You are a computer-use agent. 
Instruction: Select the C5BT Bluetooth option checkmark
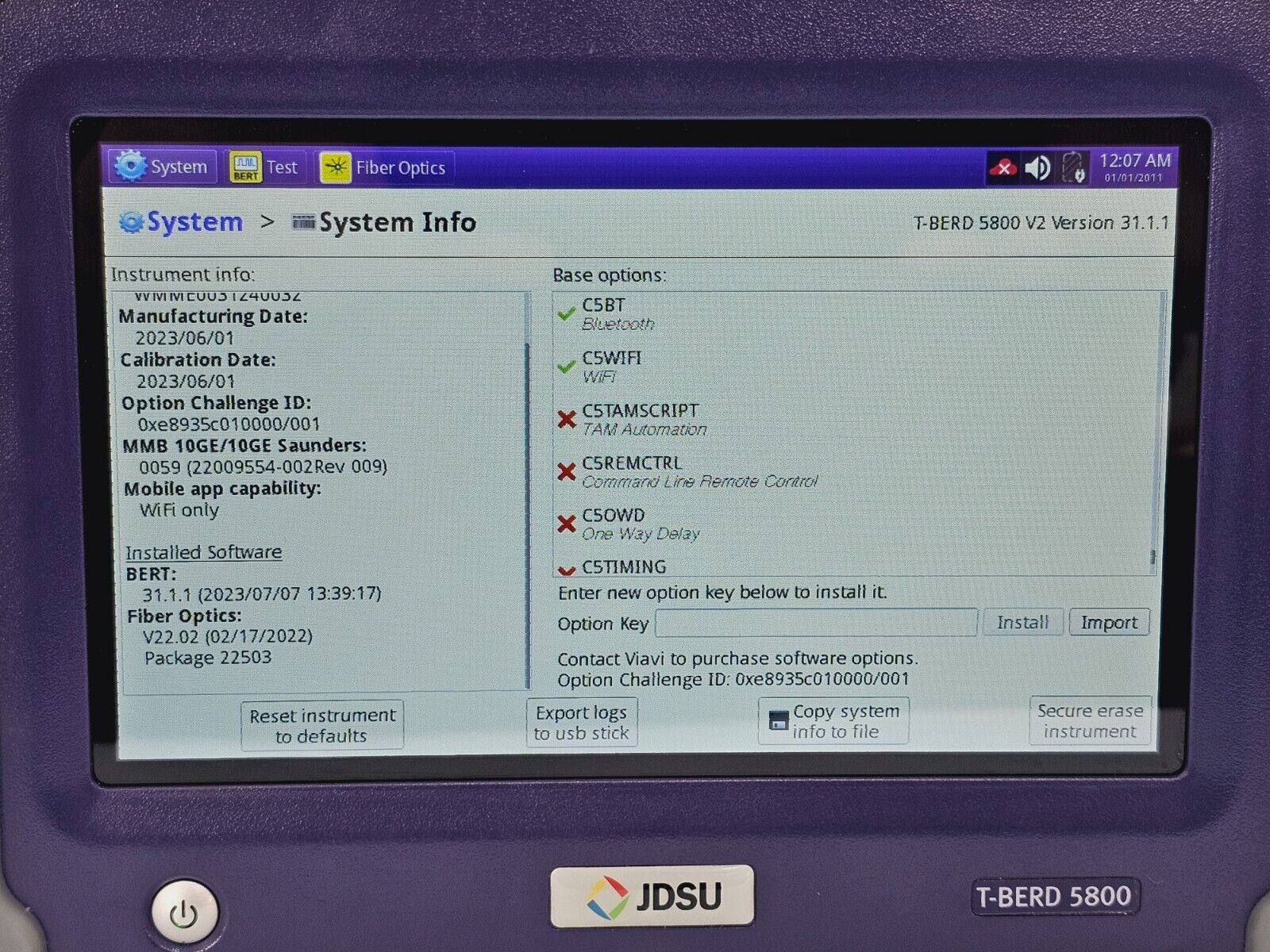[x=566, y=314]
